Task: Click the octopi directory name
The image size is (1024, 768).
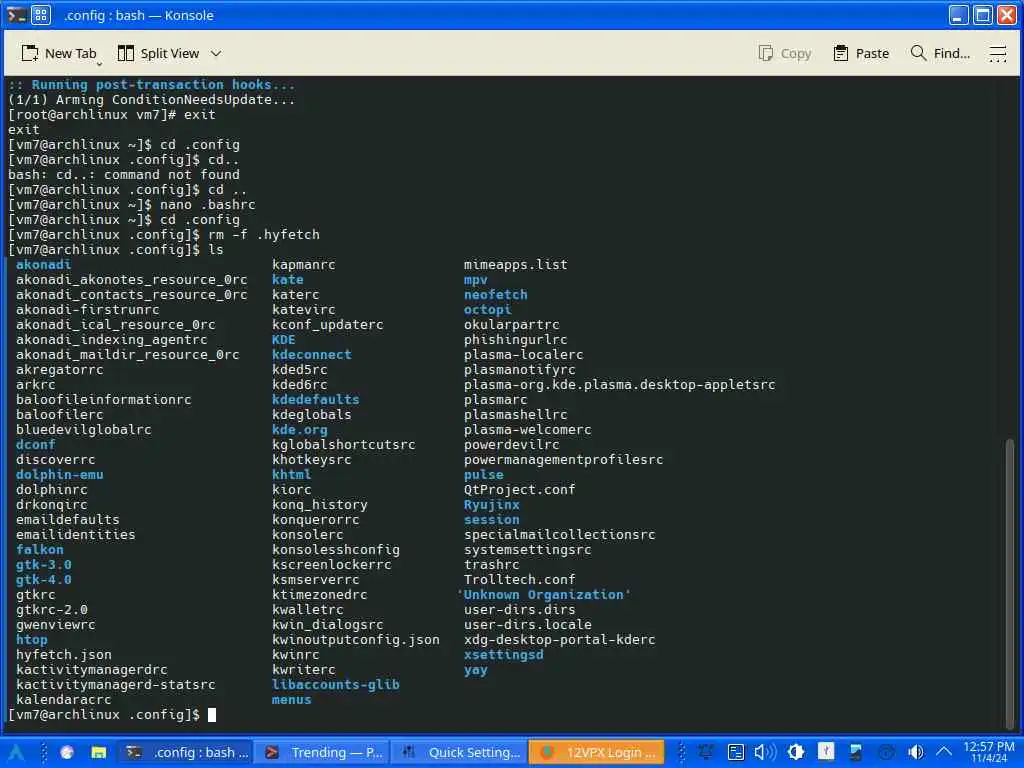Action: [x=487, y=310]
